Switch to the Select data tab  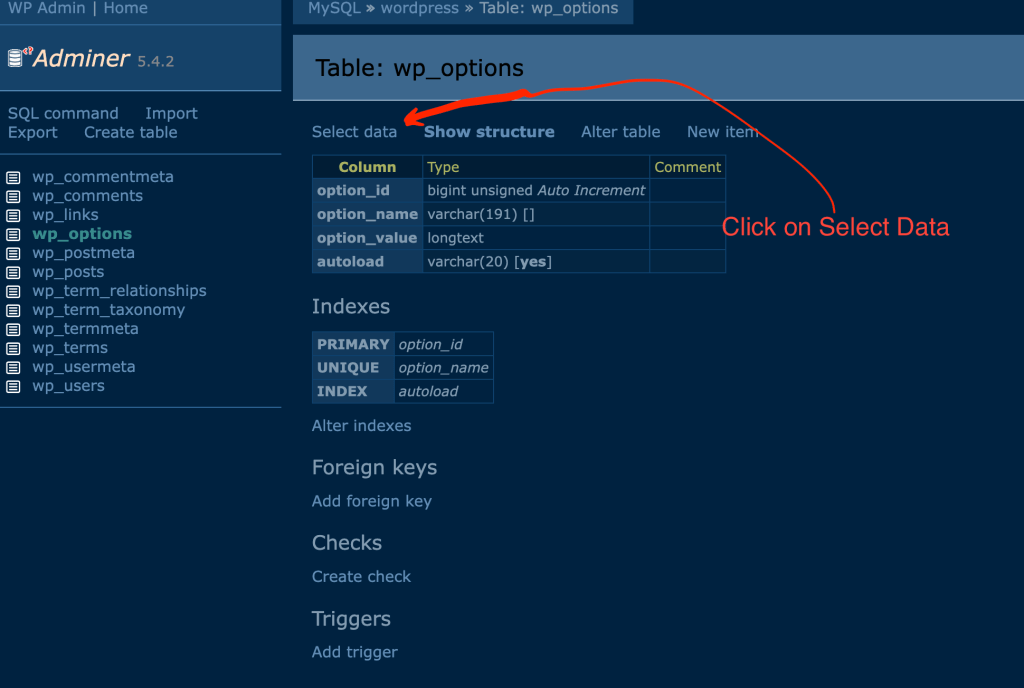click(x=354, y=131)
